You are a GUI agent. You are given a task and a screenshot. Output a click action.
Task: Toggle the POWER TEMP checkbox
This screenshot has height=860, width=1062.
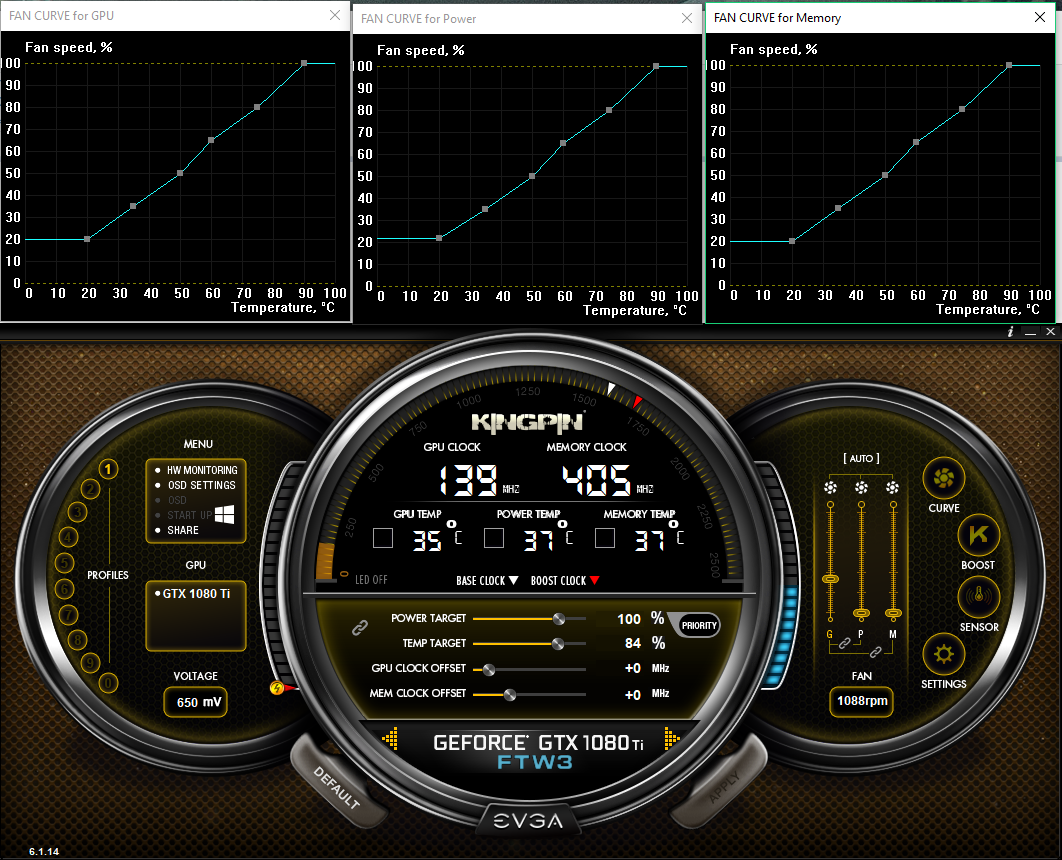(494, 538)
